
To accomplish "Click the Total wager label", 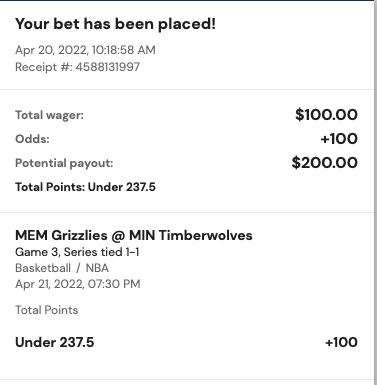I will click(x=49, y=115).
